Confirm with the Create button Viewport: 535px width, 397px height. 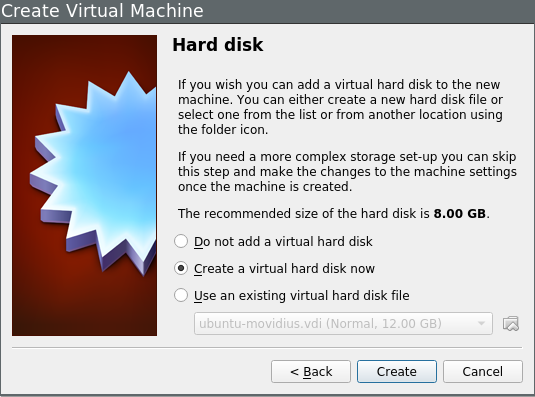pos(397,371)
